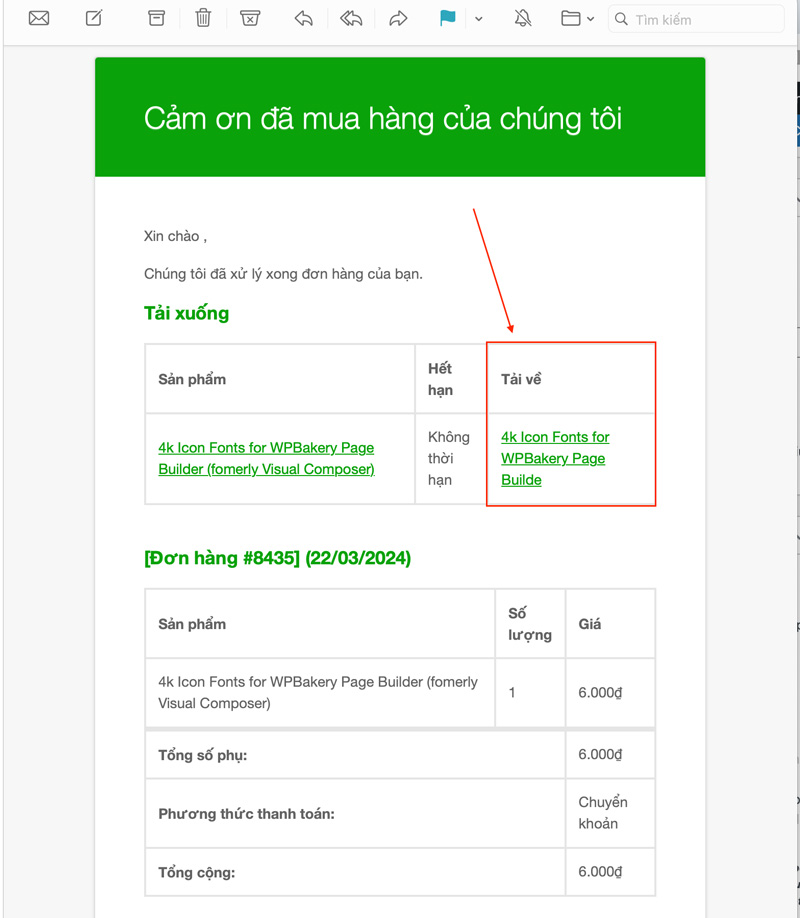Check for new mail with envelope icon
Viewport: 800px width, 918px height.
[x=38, y=18]
